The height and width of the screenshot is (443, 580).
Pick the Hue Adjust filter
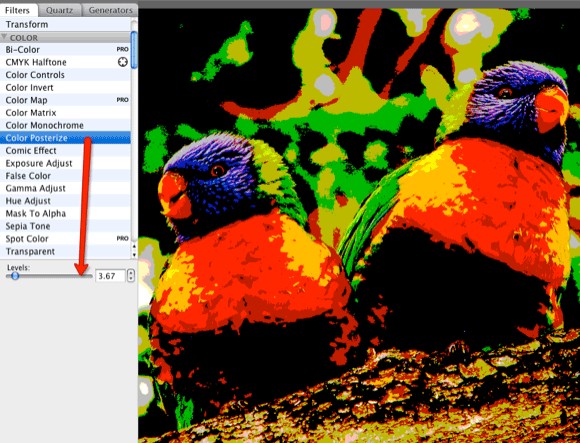coord(65,201)
